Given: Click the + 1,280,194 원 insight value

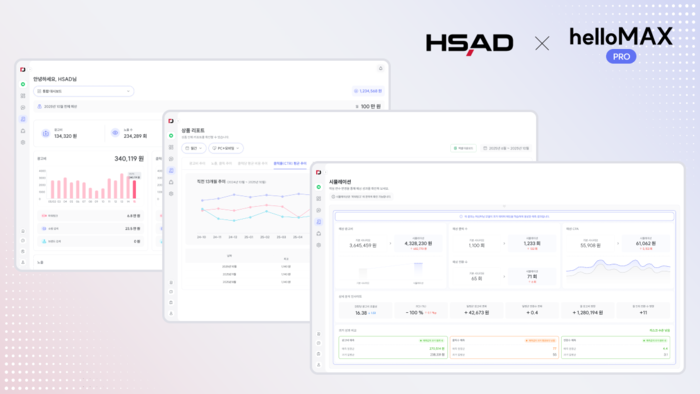Looking at the screenshot, I should (x=588, y=313).
